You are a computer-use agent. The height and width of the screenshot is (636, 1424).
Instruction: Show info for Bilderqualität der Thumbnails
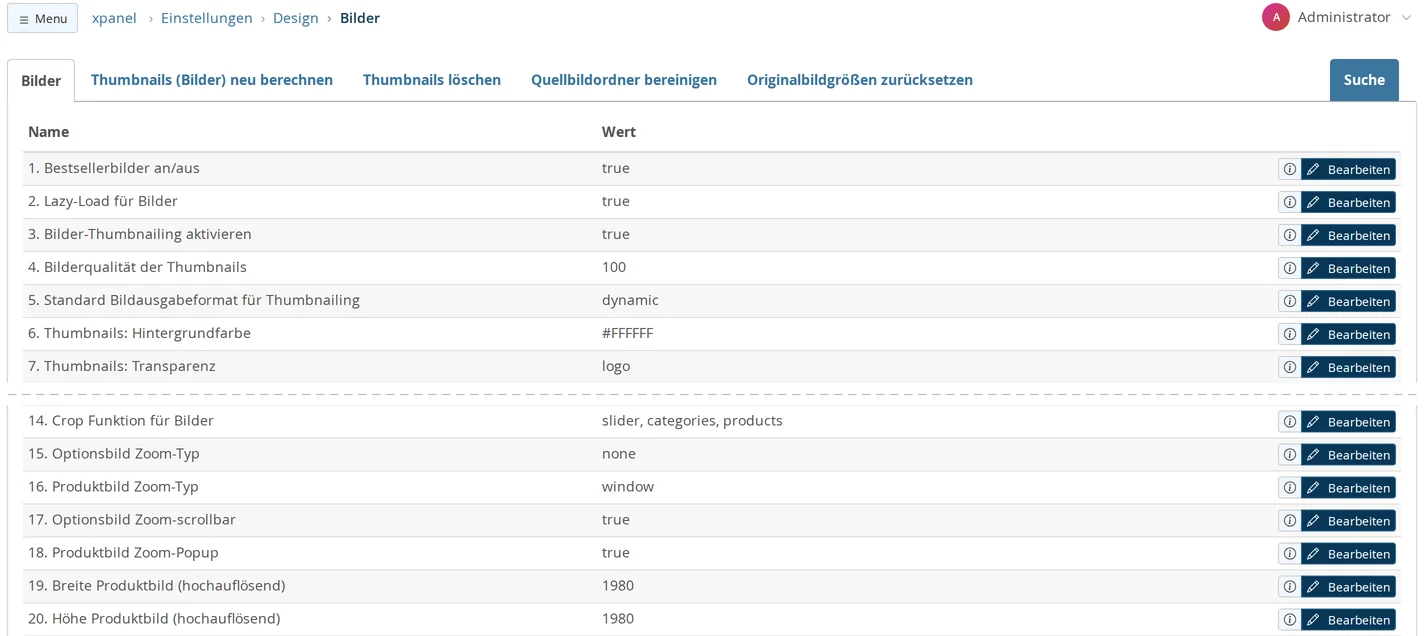(1289, 268)
